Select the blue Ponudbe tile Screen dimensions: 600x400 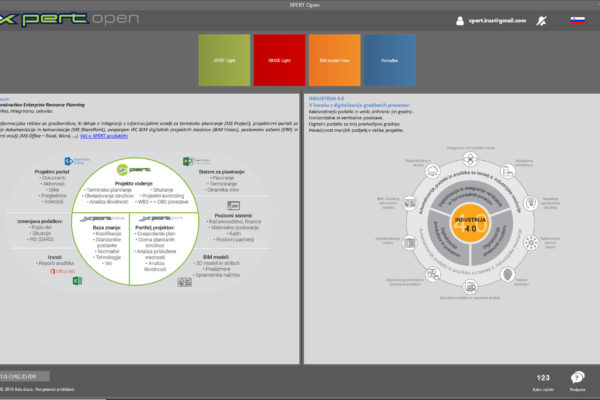point(387,59)
